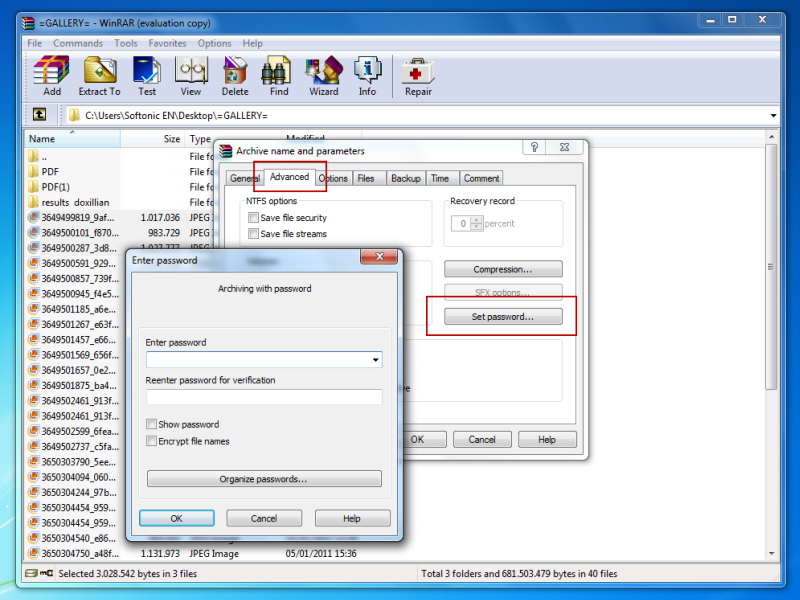Check Encrypt file names
The width and height of the screenshot is (800, 600).
pos(151,441)
